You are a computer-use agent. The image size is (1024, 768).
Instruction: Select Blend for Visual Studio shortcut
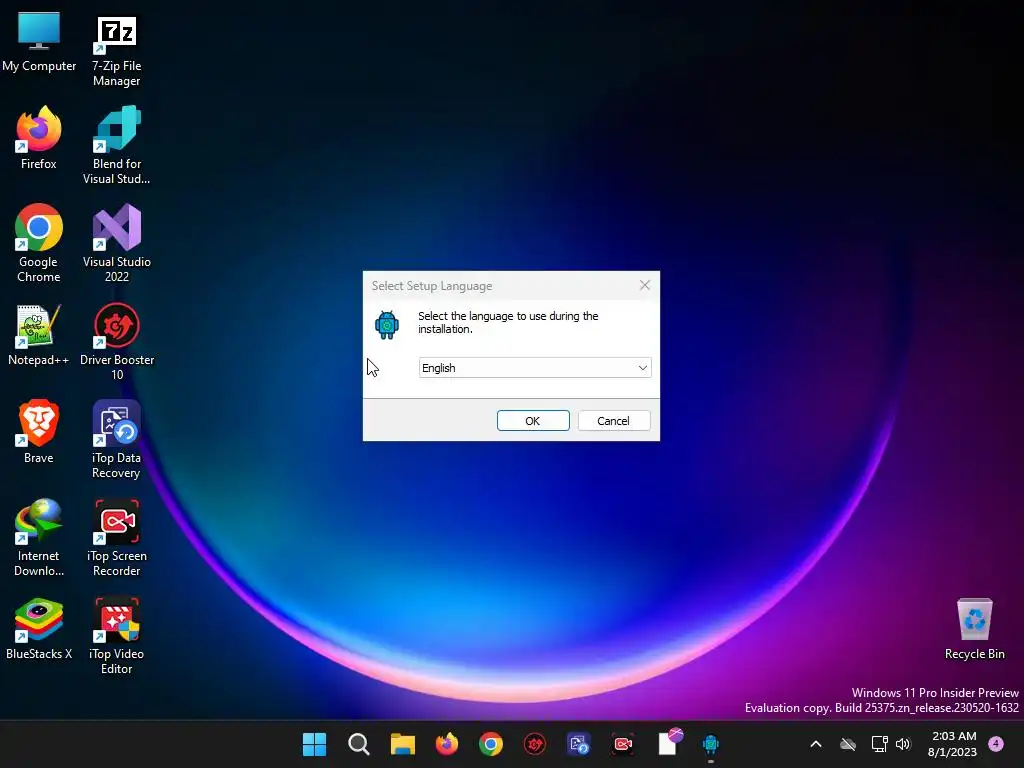tap(116, 146)
